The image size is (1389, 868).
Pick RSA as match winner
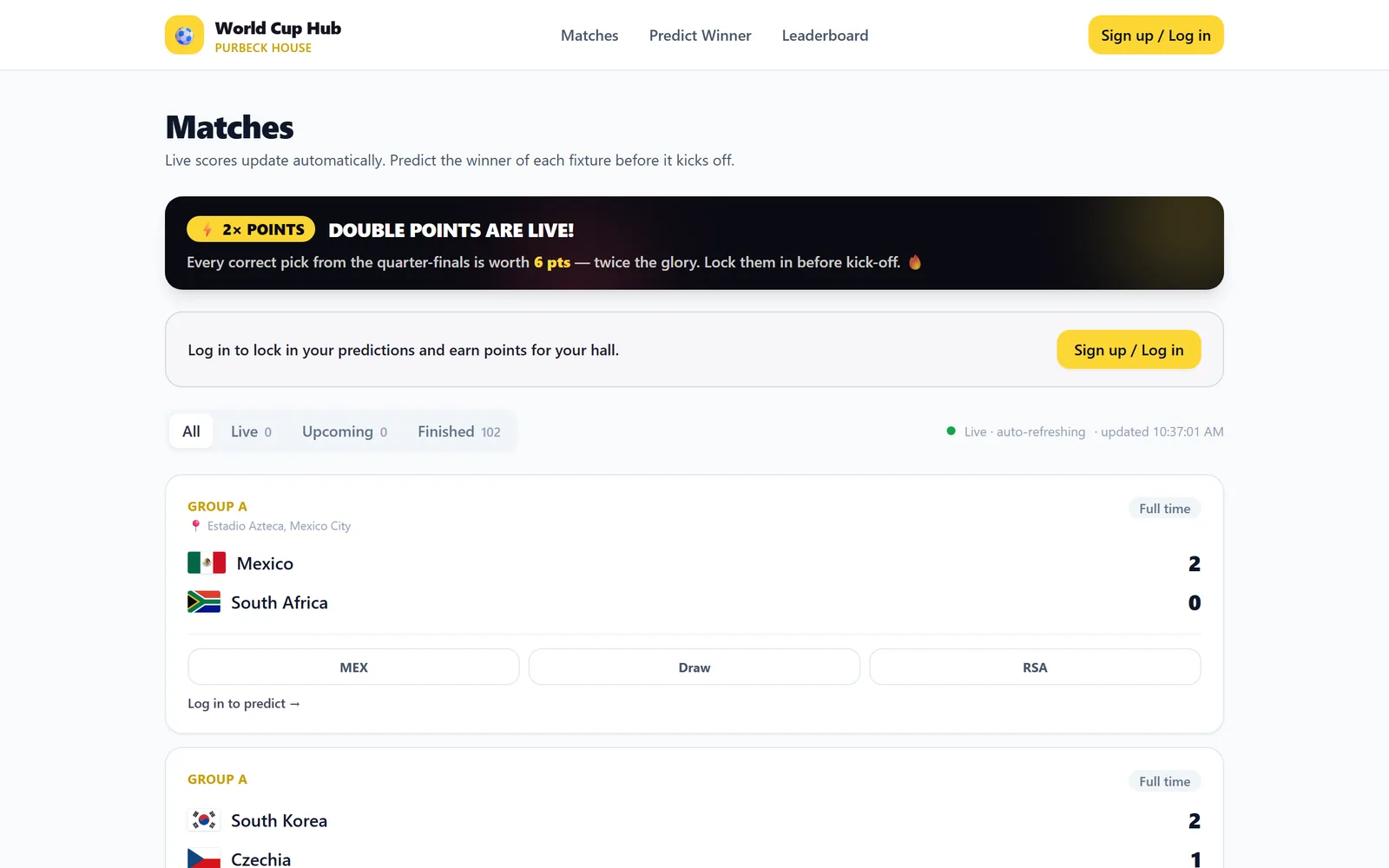pos(1035,667)
